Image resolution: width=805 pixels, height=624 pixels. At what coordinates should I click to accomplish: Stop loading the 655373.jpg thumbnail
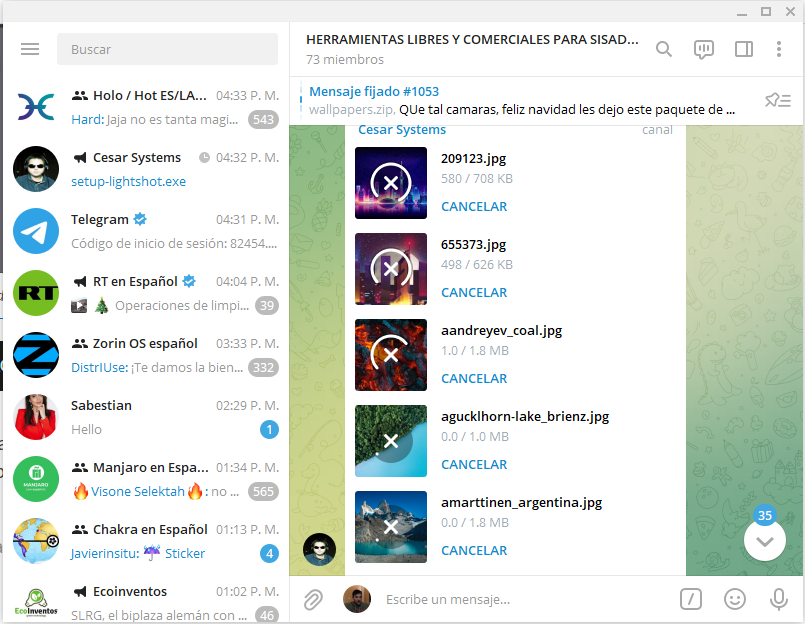coord(391,269)
